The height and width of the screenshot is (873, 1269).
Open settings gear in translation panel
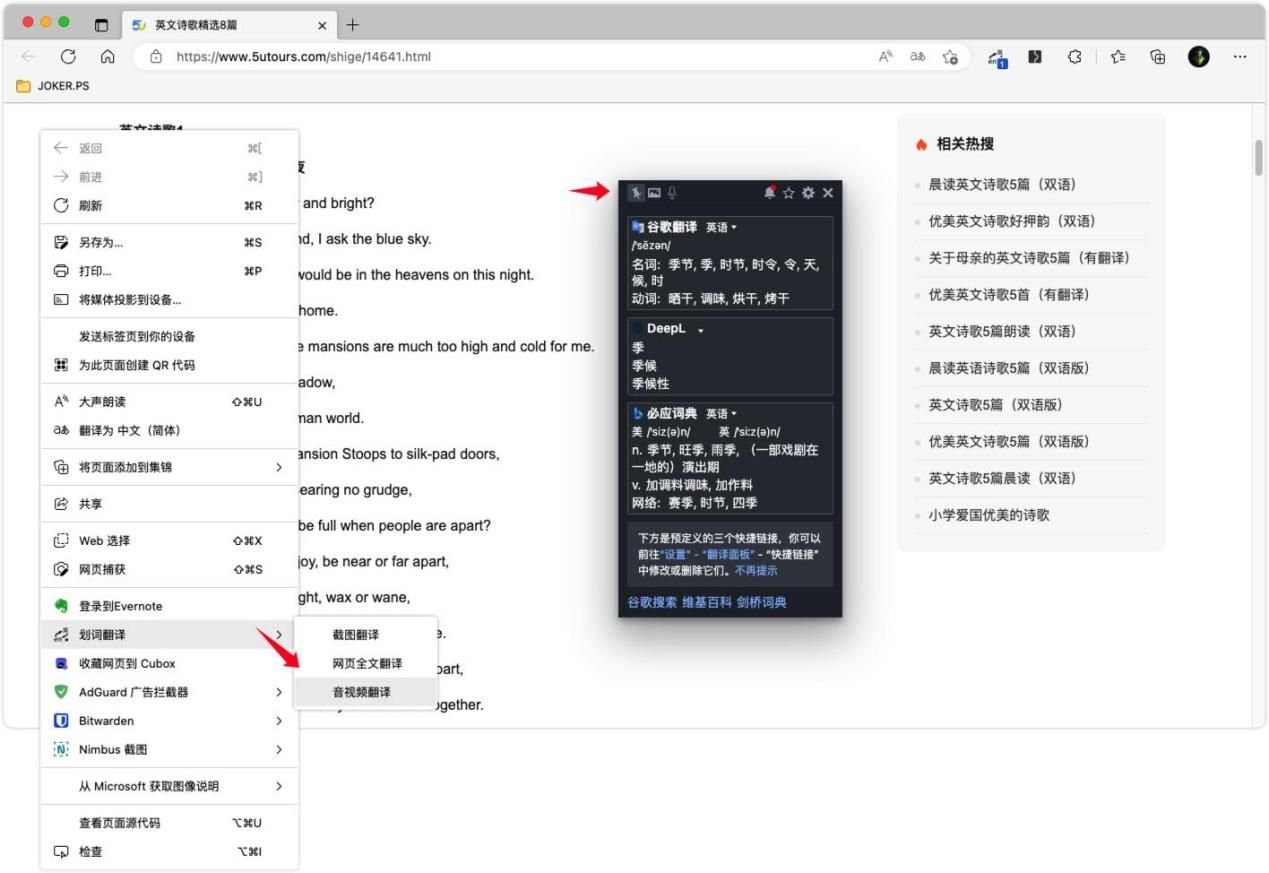click(808, 192)
